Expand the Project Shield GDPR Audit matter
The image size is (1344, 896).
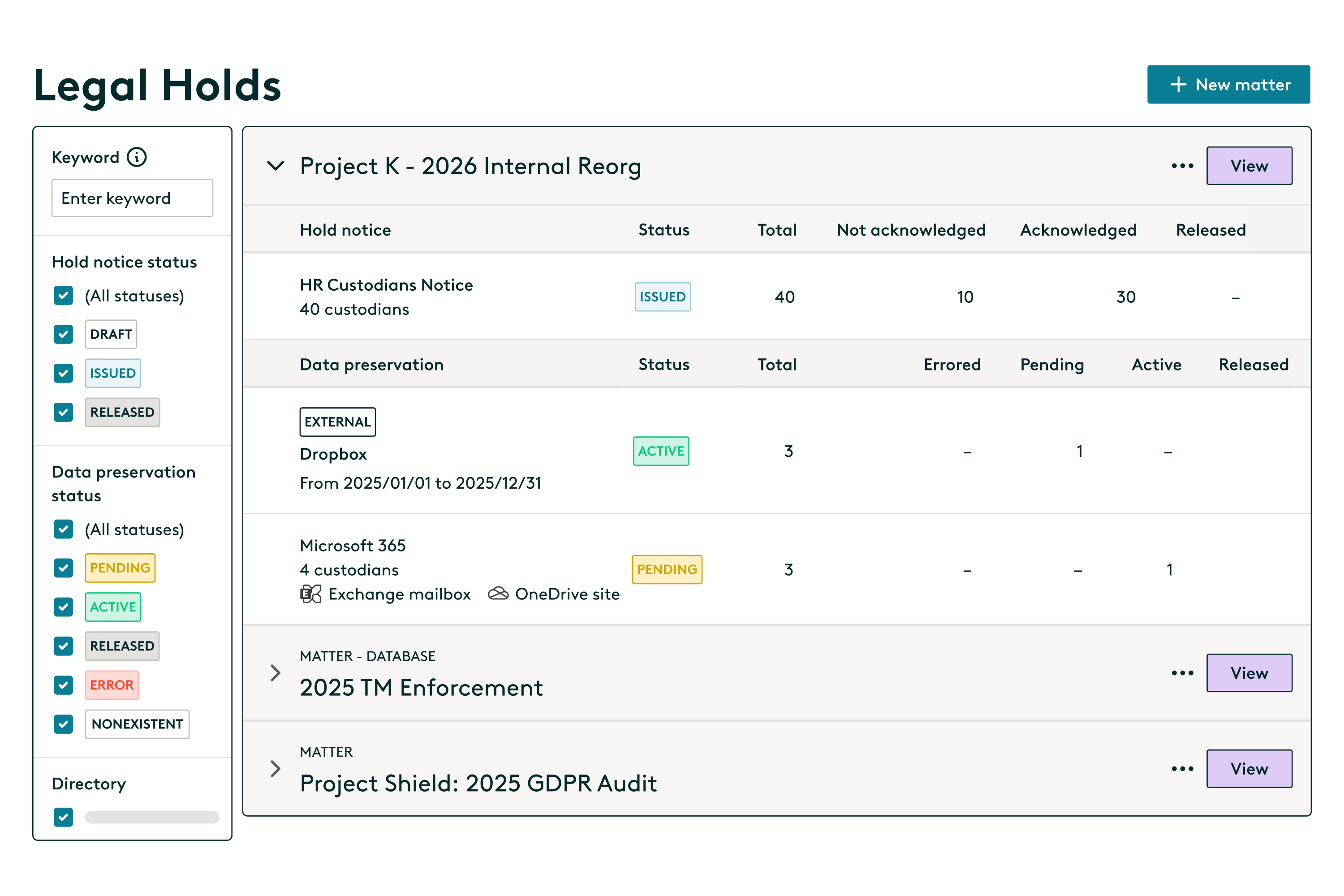tap(276, 769)
